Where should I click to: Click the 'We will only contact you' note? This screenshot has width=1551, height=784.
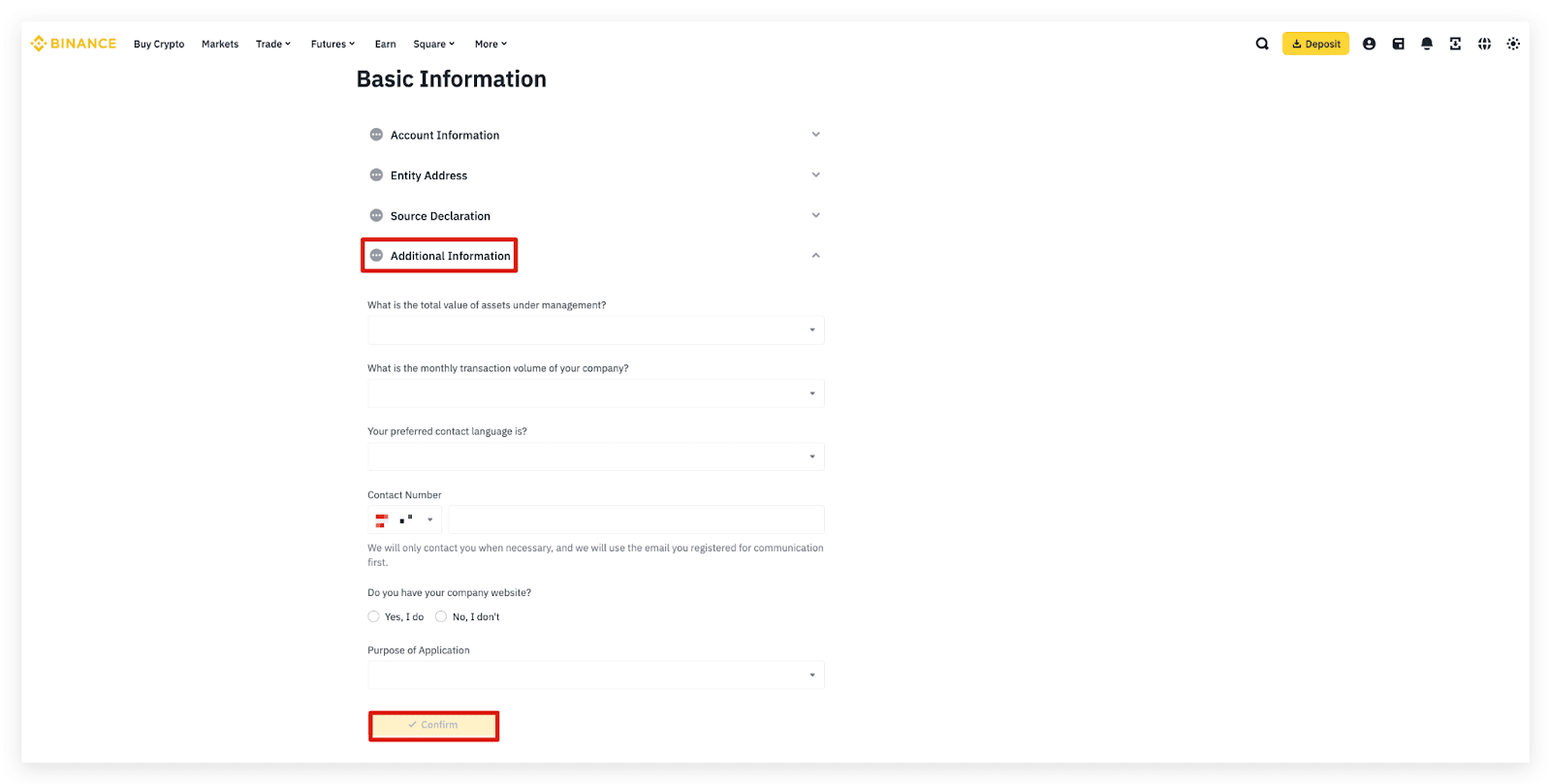(595, 555)
